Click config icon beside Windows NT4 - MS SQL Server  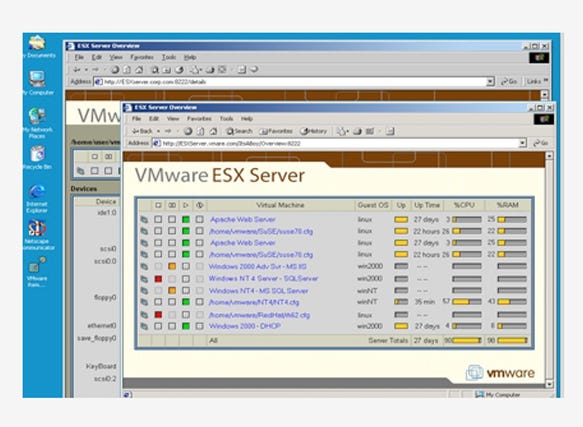click(x=144, y=290)
